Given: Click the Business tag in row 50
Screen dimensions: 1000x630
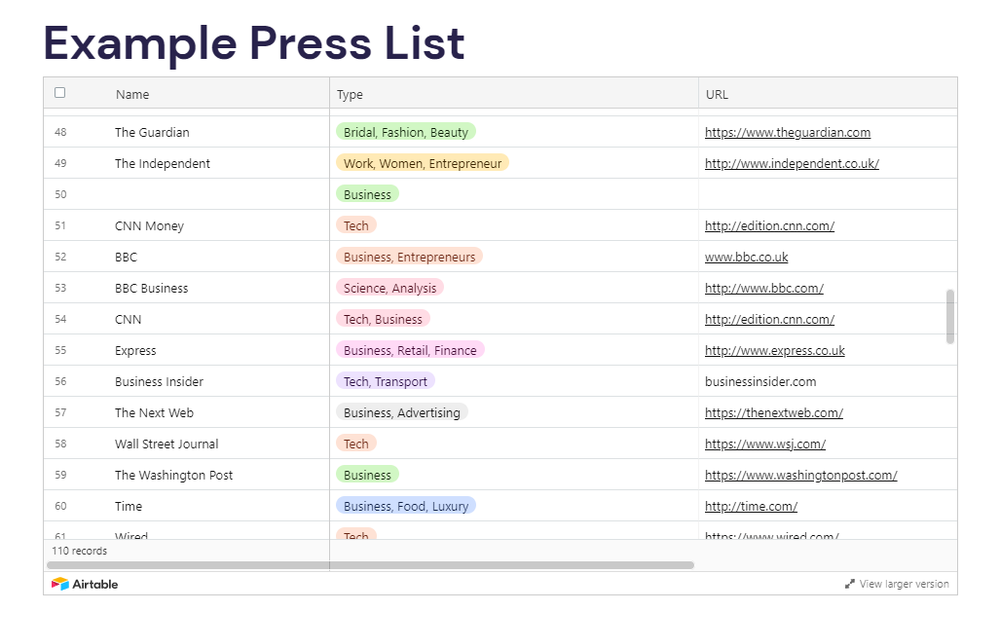Looking at the screenshot, I should click(x=367, y=194).
